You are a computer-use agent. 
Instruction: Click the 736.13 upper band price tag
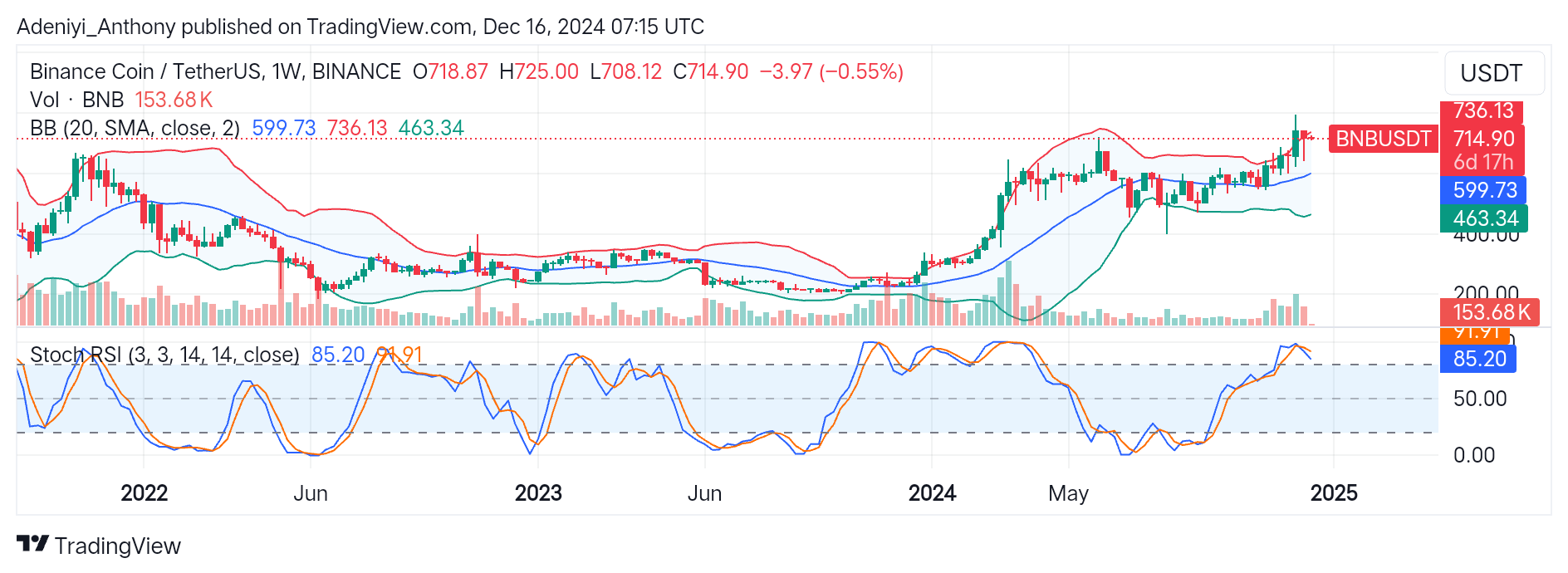pyautogui.click(x=1483, y=110)
